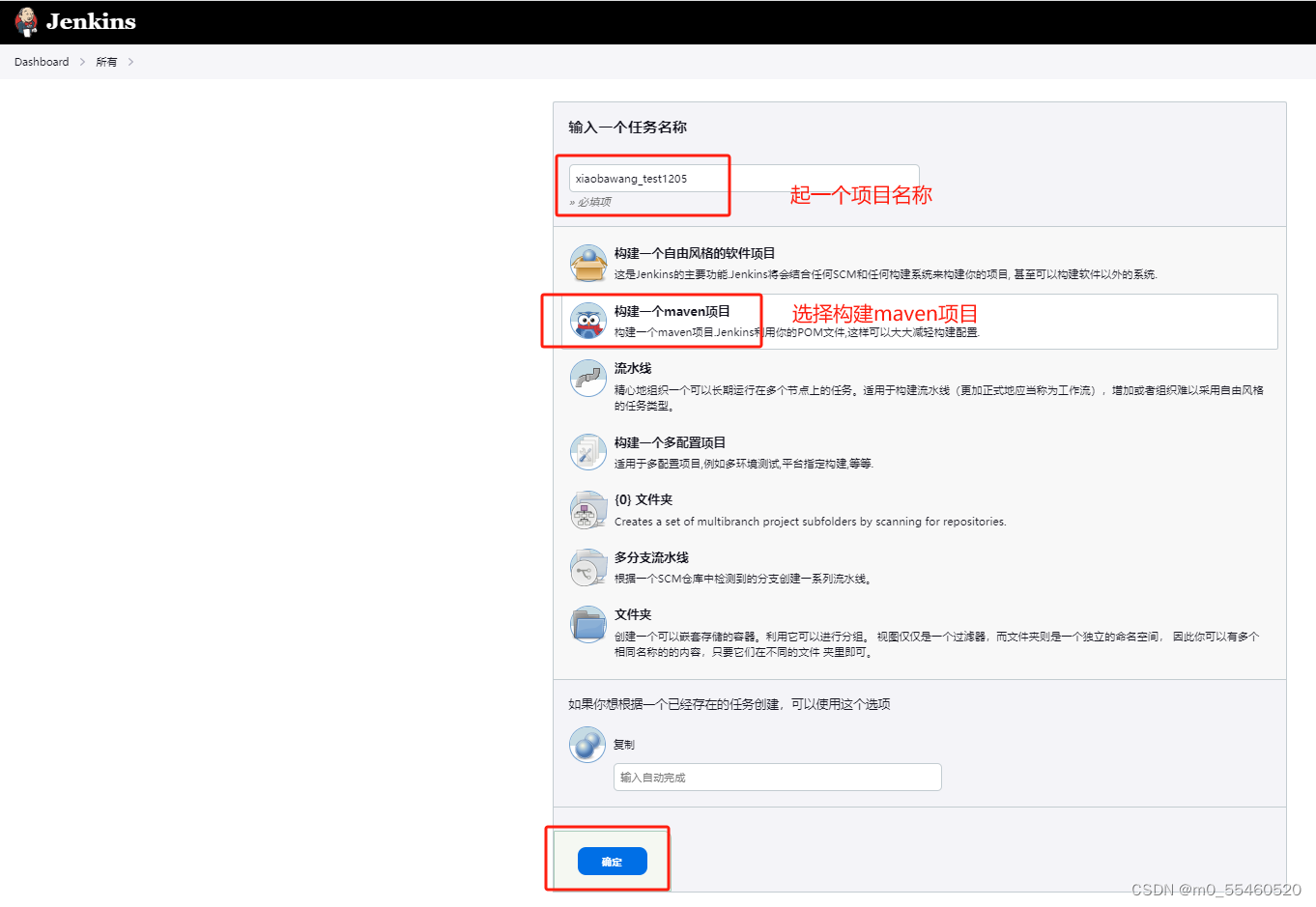Select the maven project owl icon
The width and height of the screenshot is (1316, 907).
588,322
